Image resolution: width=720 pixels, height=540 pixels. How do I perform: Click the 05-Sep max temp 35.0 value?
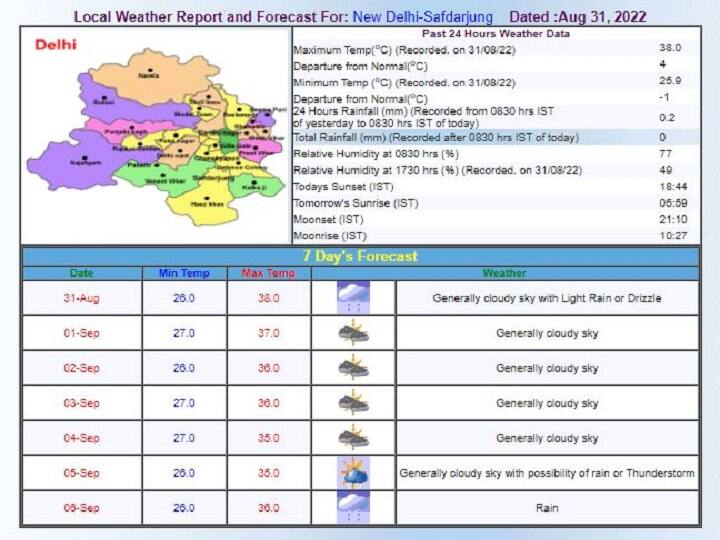pyautogui.click(x=269, y=472)
